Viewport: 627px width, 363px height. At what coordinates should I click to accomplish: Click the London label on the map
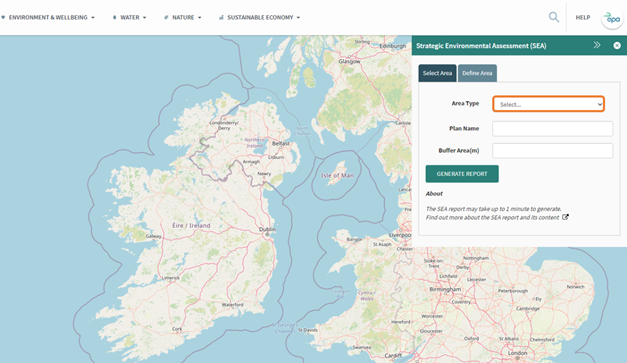517,353
